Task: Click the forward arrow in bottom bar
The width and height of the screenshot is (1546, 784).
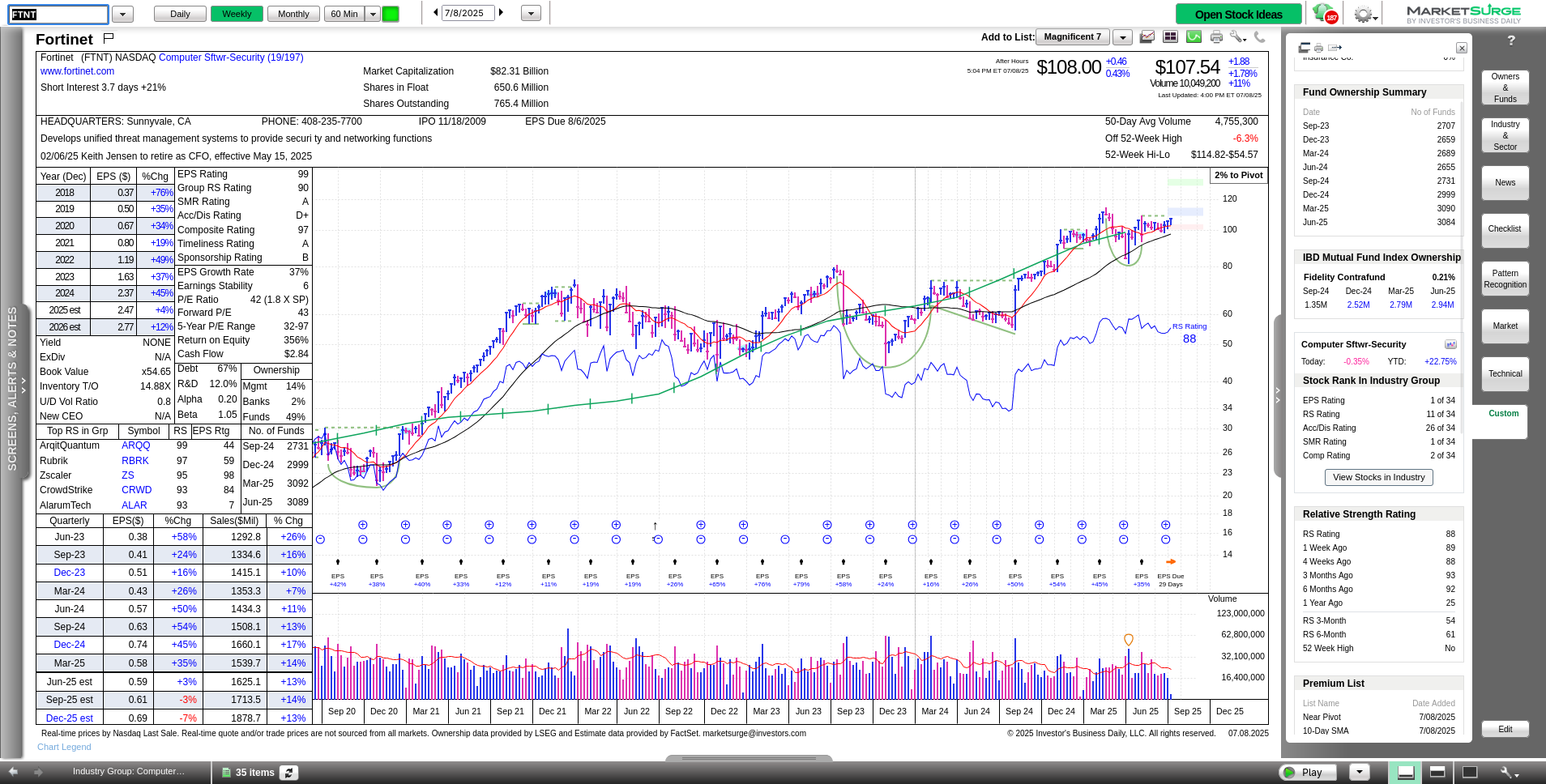Action: point(39,772)
